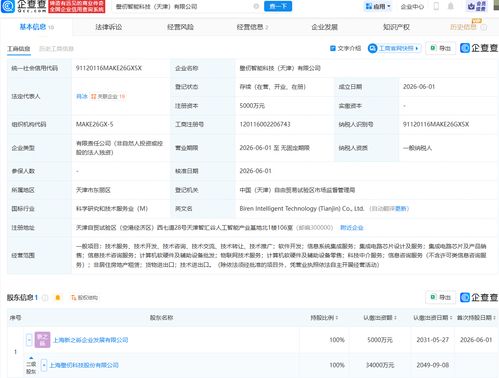499x378 pixels.
Task: Sort by 首次持股日期 column arrow
Action: pyautogui.click(x=494, y=318)
